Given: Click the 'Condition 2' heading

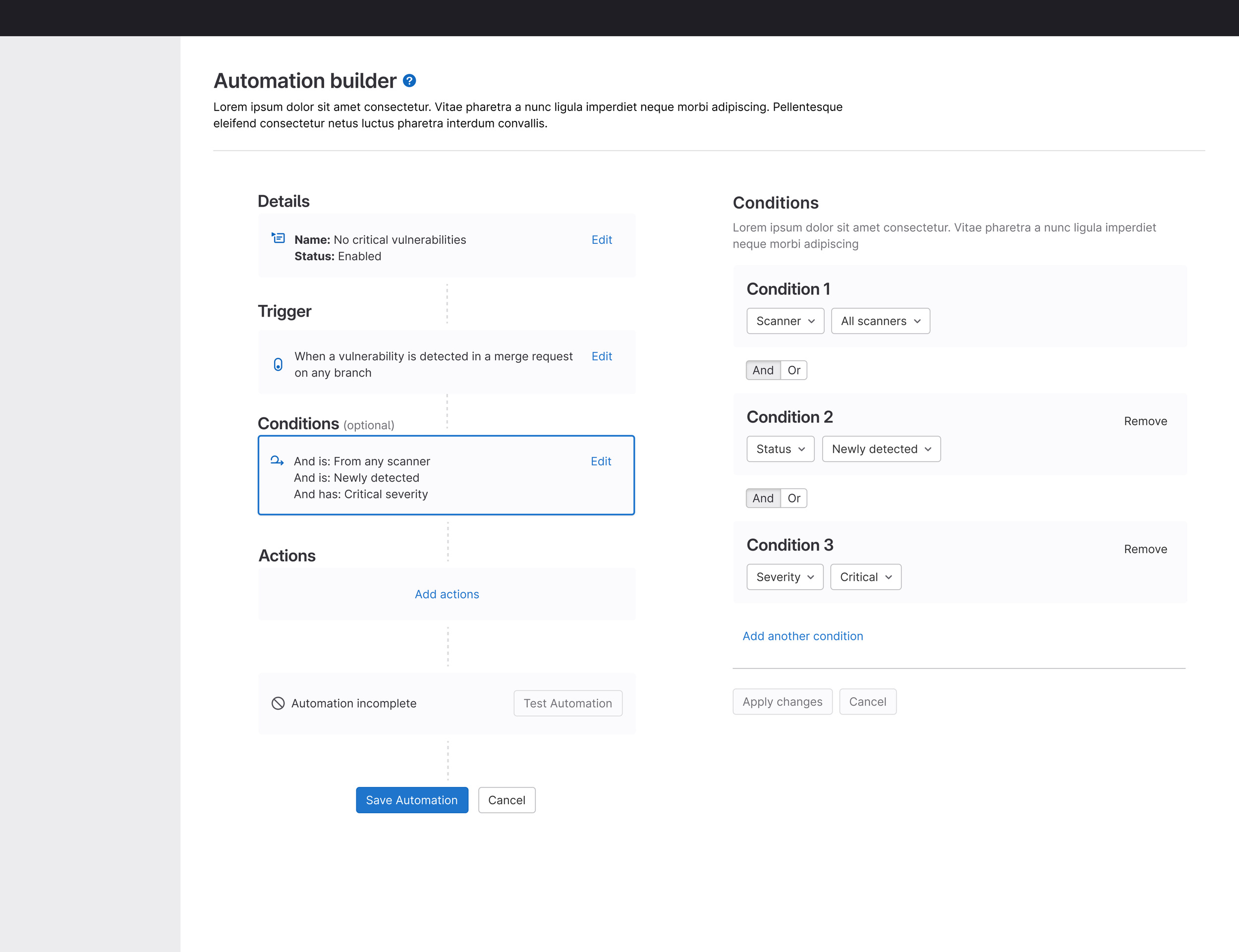Looking at the screenshot, I should click(x=790, y=417).
